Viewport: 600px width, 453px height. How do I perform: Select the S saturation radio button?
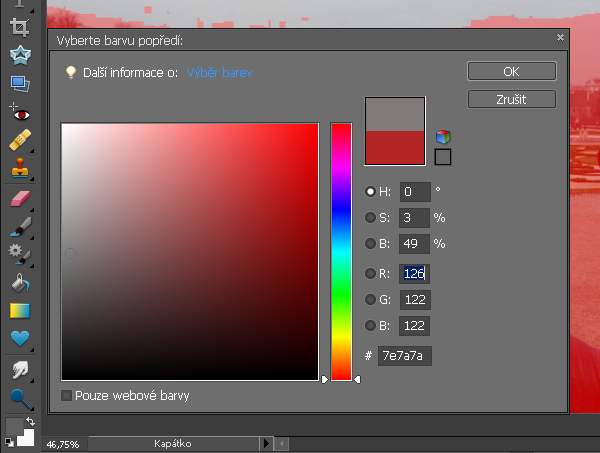pyautogui.click(x=371, y=217)
